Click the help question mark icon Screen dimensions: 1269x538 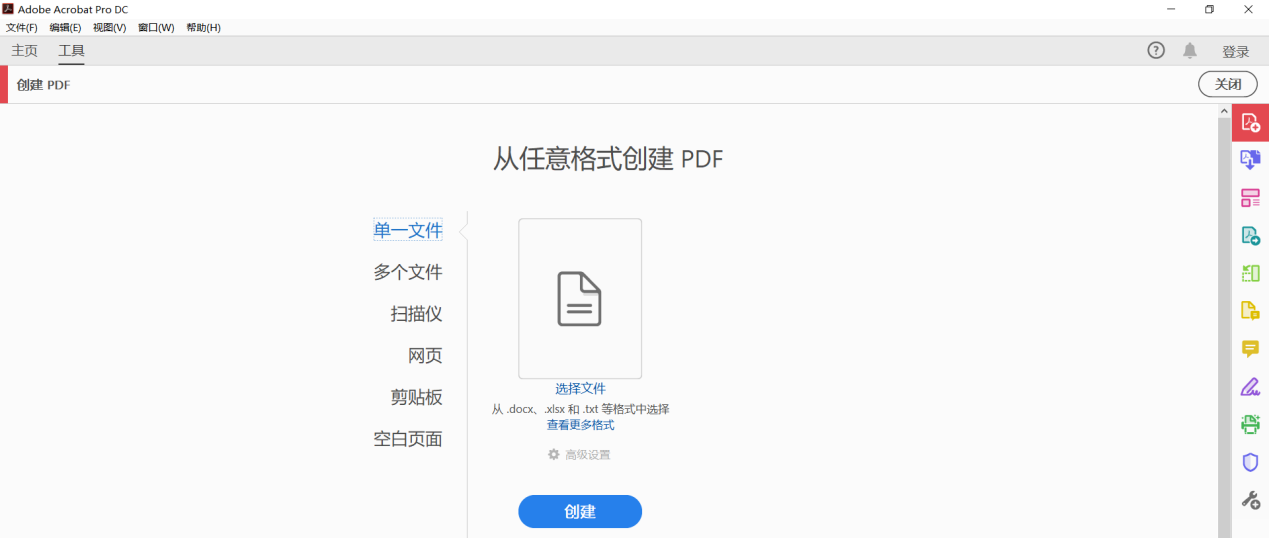pyautogui.click(x=1156, y=50)
